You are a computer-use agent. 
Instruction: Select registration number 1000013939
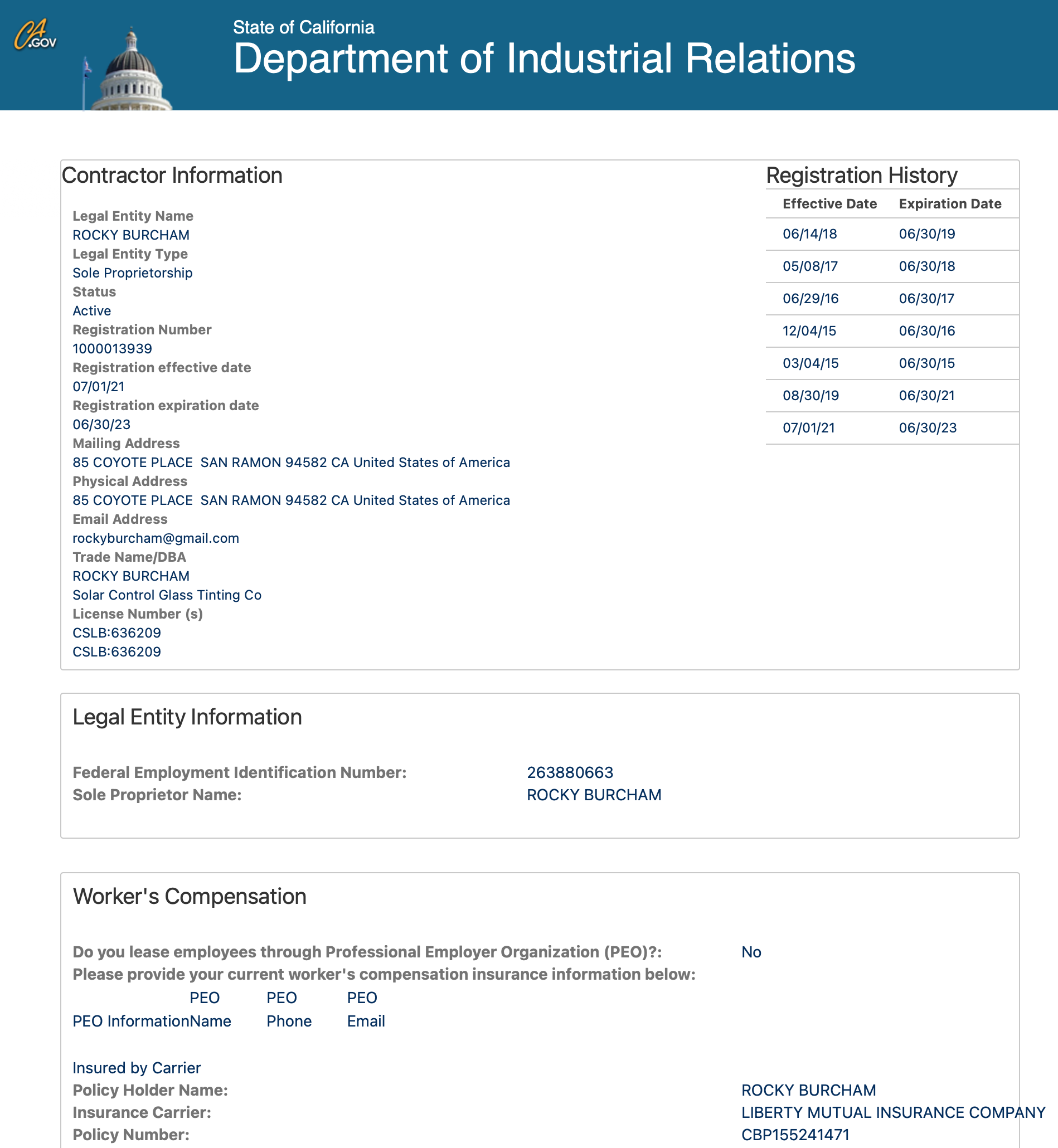pos(112,348)
